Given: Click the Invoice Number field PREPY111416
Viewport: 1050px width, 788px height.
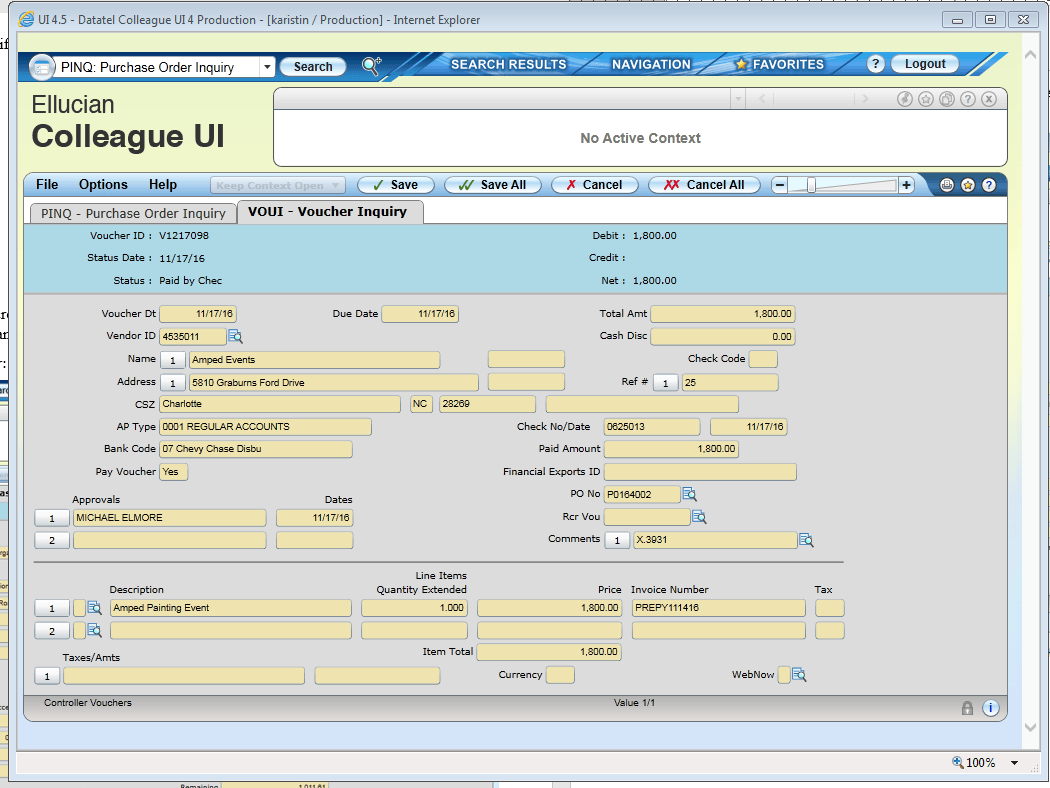Looking at the screenshot, I should click(718, 608).
